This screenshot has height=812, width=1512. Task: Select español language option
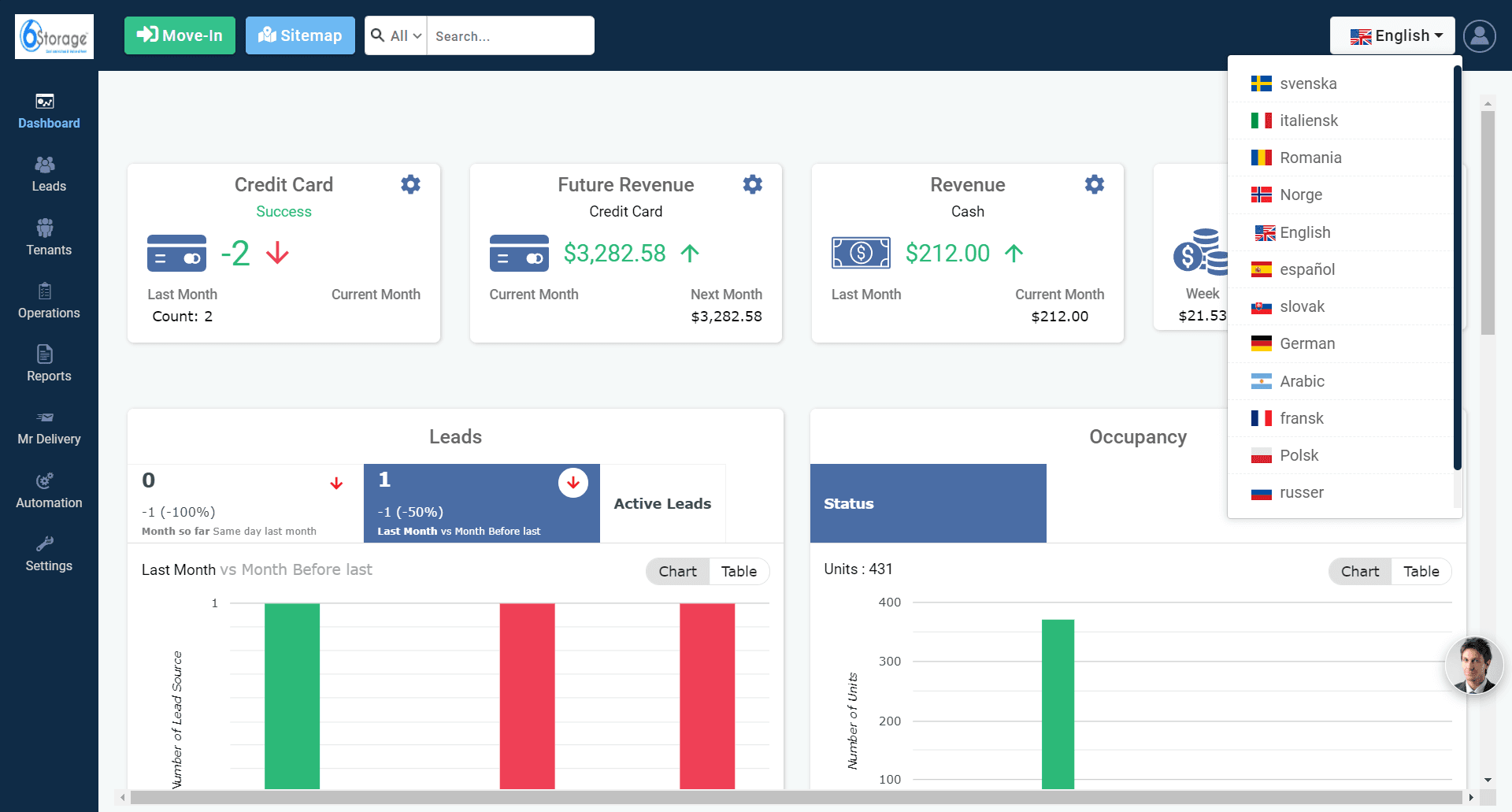pos(1307,270)
